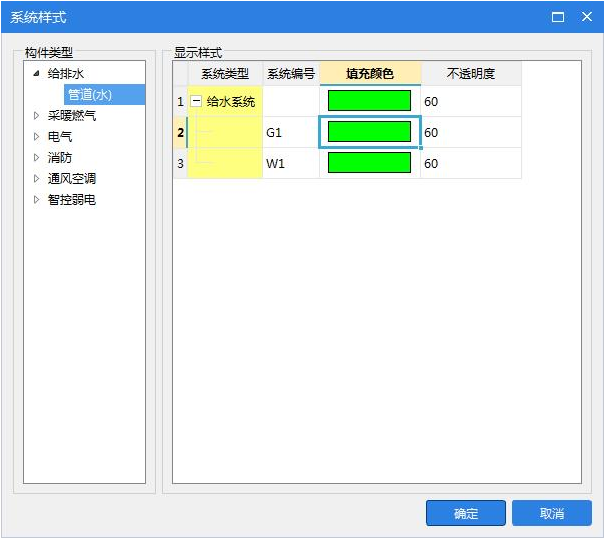Expand the 通风空调 category arrow
The height and width of the screenshot is (539, 605).
[37, 179]
